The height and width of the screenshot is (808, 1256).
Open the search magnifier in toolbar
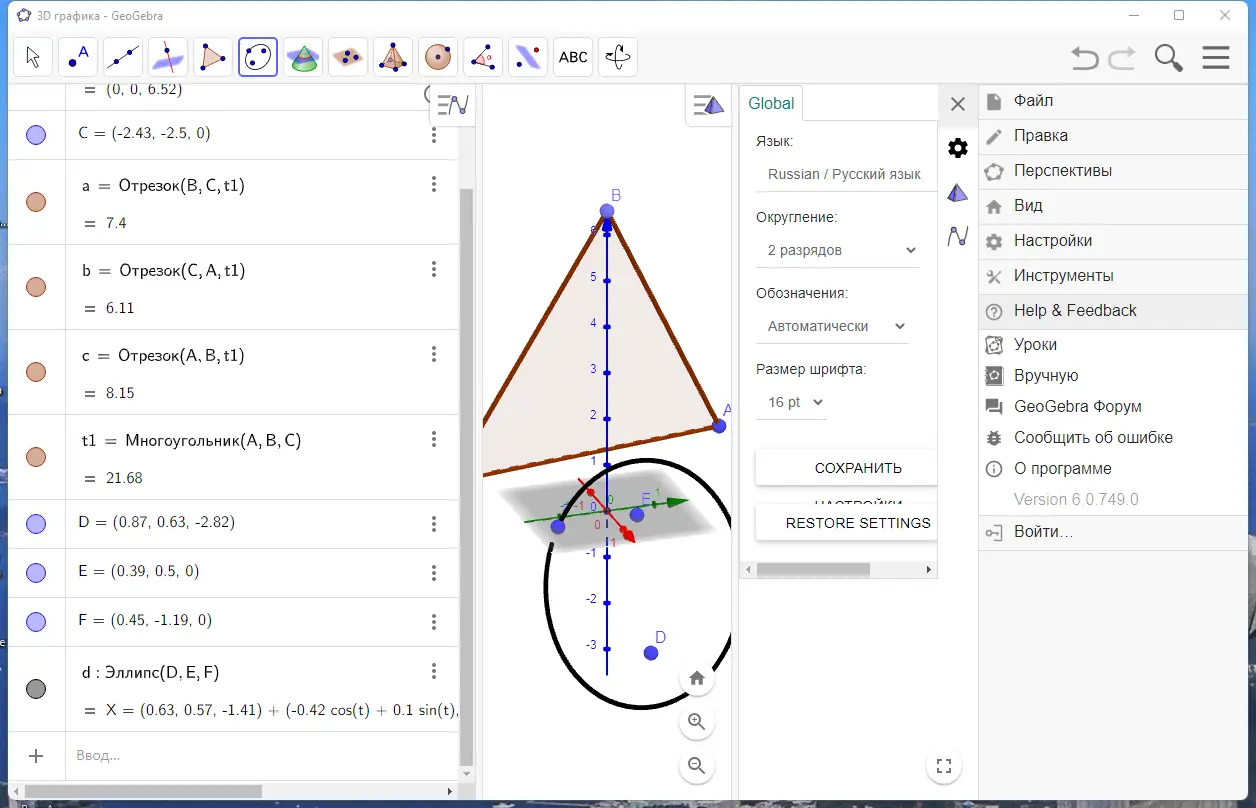coord(1168,58)
